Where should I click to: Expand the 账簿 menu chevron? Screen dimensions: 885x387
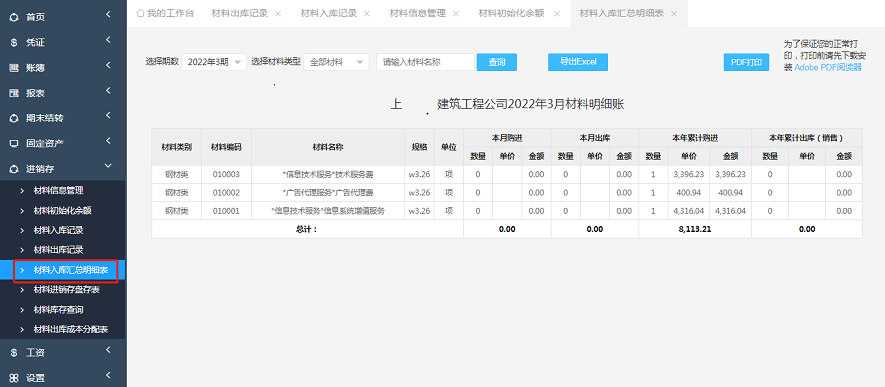(x=108, y=65)
